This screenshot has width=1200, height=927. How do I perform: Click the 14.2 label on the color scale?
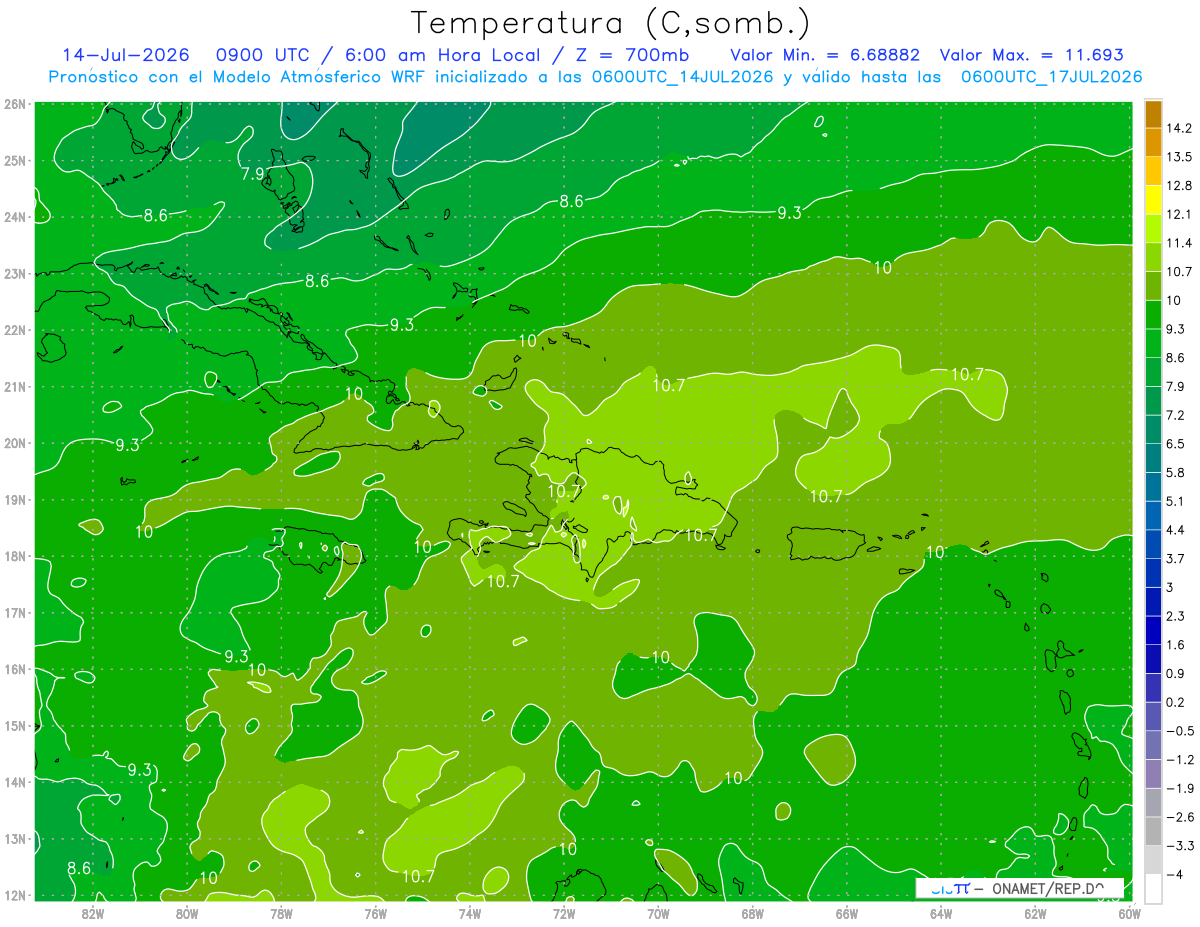click(x=1179, y=128)
